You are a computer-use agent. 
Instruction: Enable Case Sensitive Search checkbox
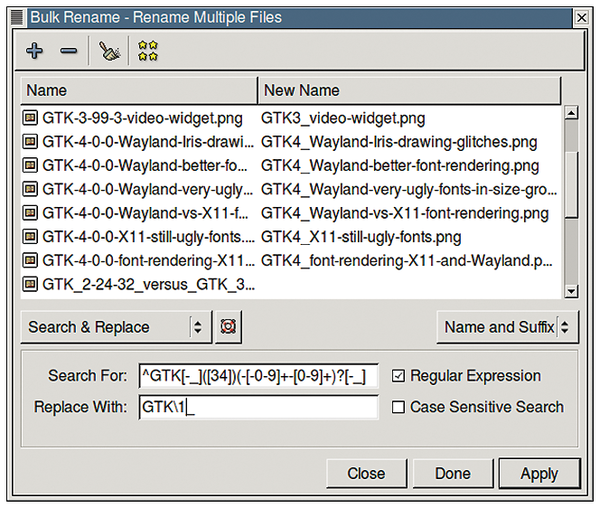[x=398, y=407]
